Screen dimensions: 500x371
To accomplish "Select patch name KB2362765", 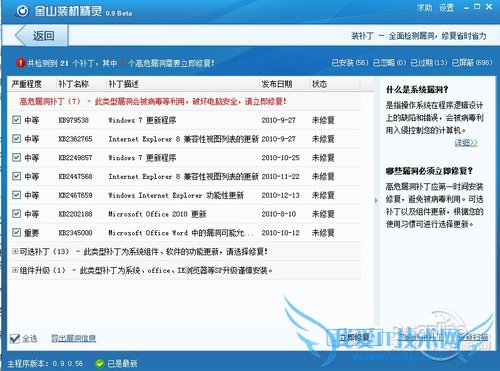I will point(75,139).
